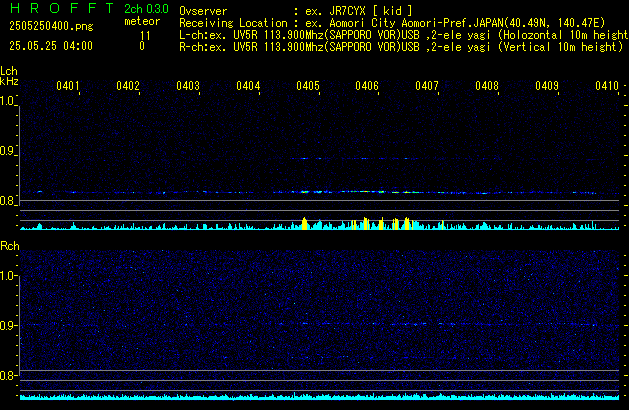Click the 0402 time marker
Image resolution: width=629 pixels, height=410 pixels.
128,86
